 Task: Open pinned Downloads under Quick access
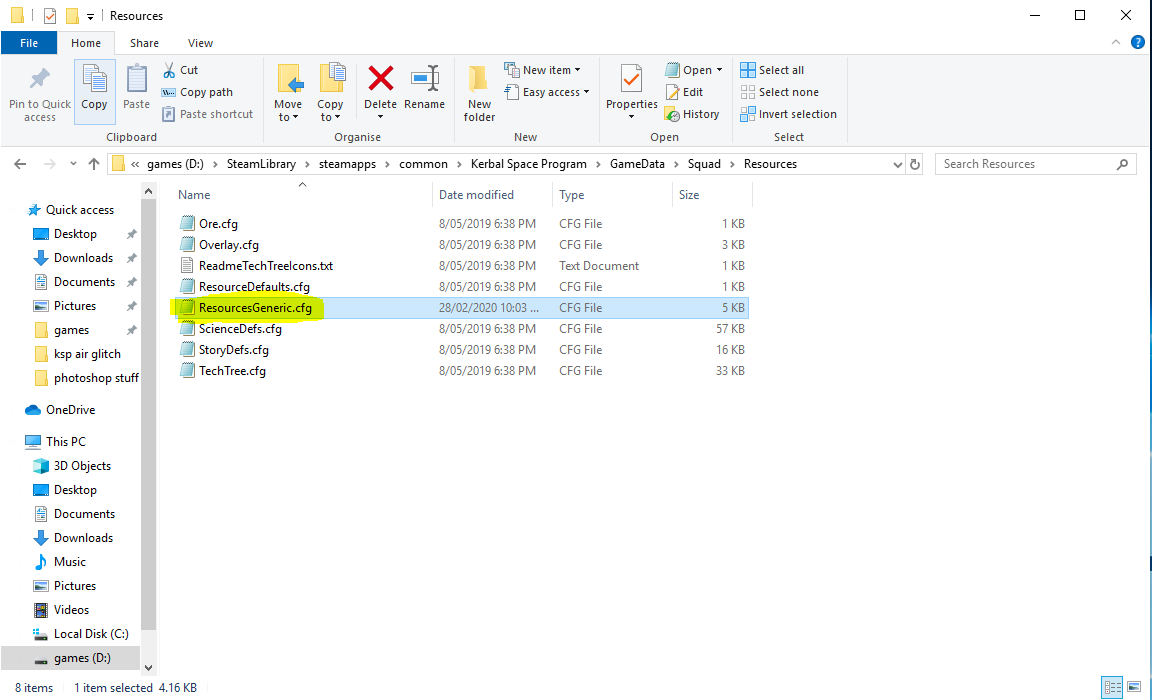coord(83,258)
